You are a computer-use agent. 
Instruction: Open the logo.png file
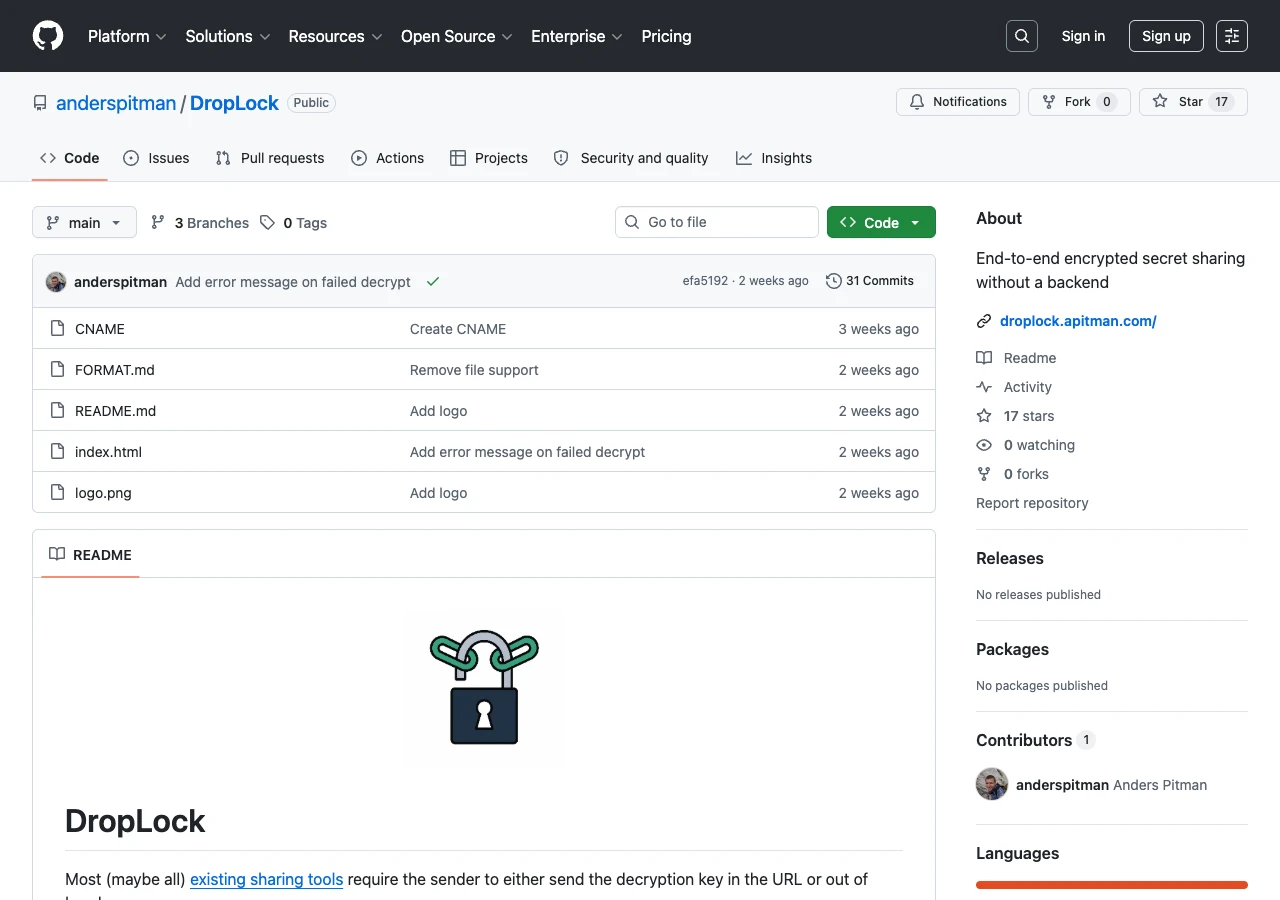click(103, 493)
